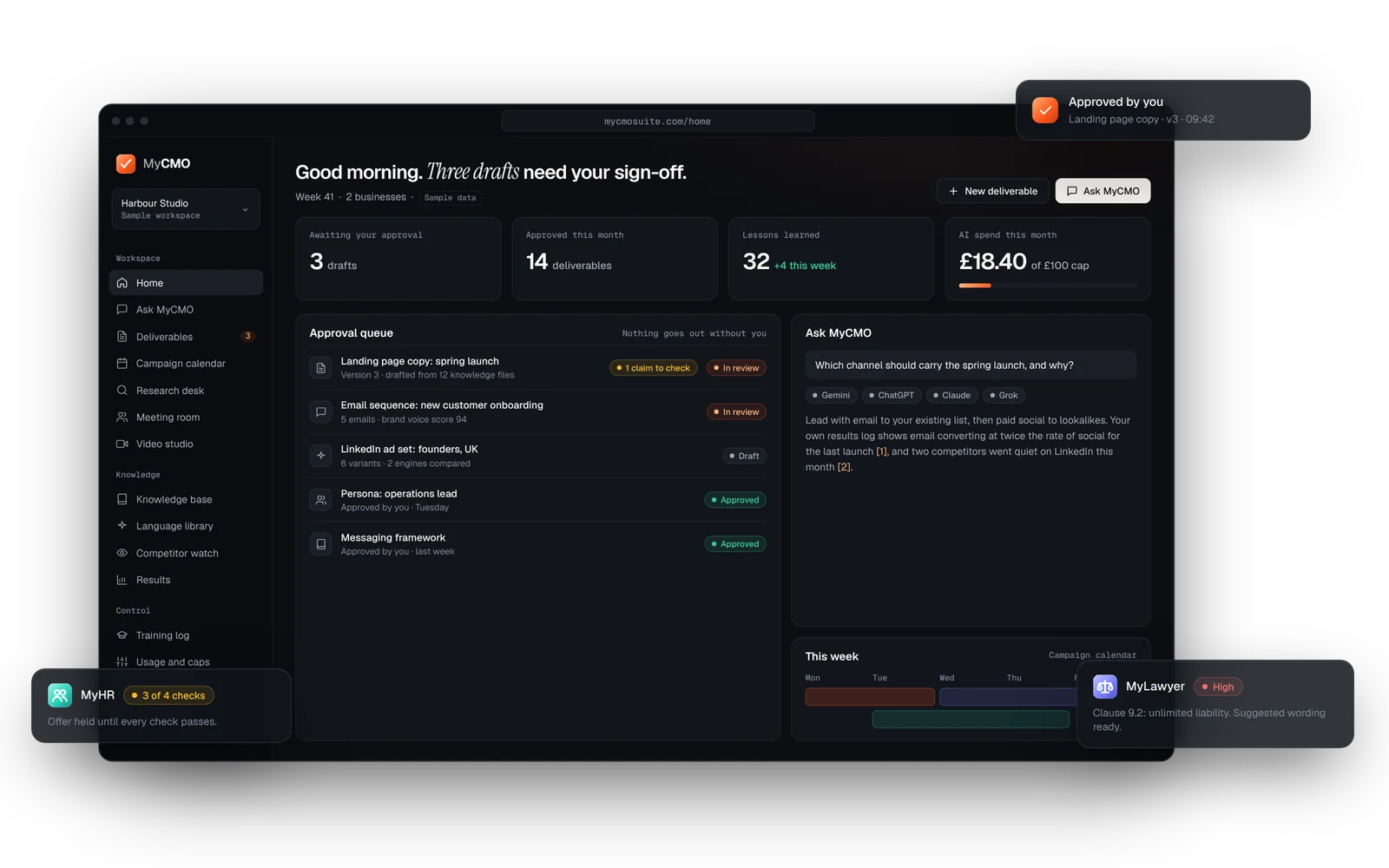
Task: Toggle the Claude engine chip
Action: pyautogui.click(x=952, y=395)
